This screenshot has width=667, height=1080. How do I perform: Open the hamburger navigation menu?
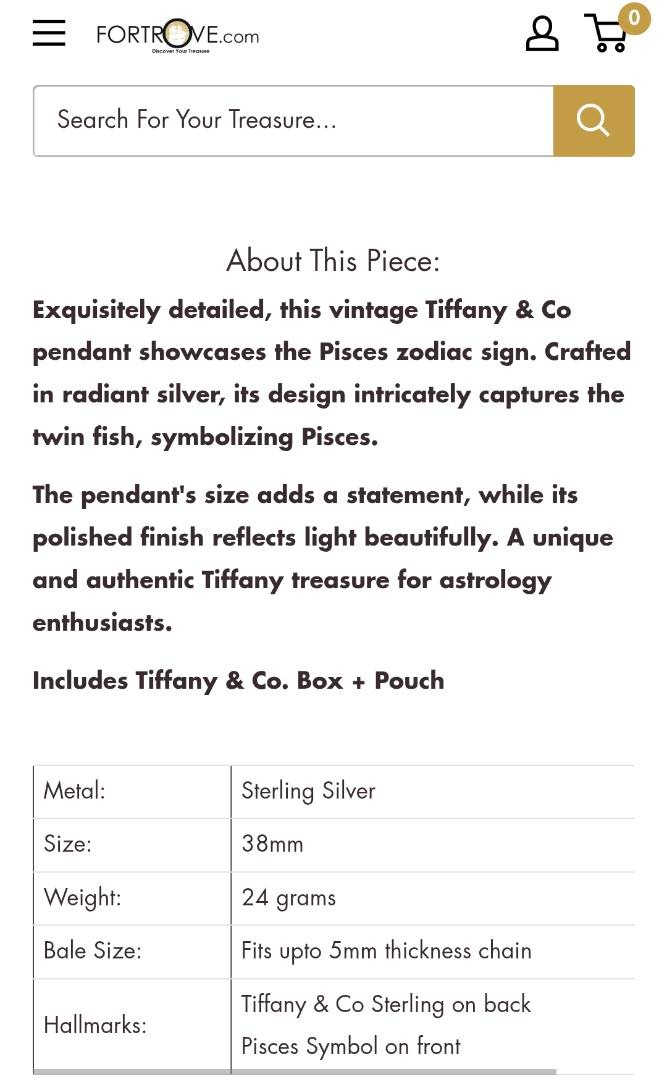point(49,33)
